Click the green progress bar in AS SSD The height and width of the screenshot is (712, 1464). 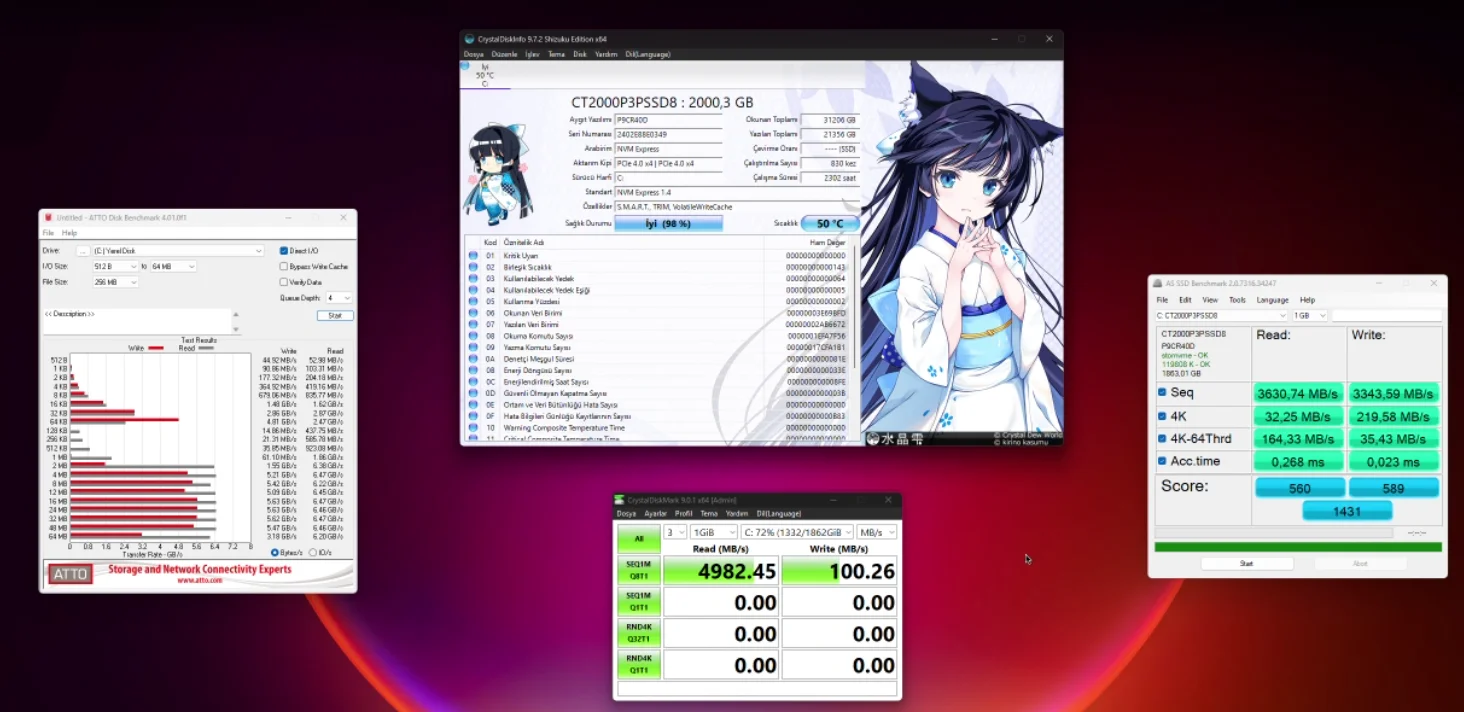[1298, 547]
